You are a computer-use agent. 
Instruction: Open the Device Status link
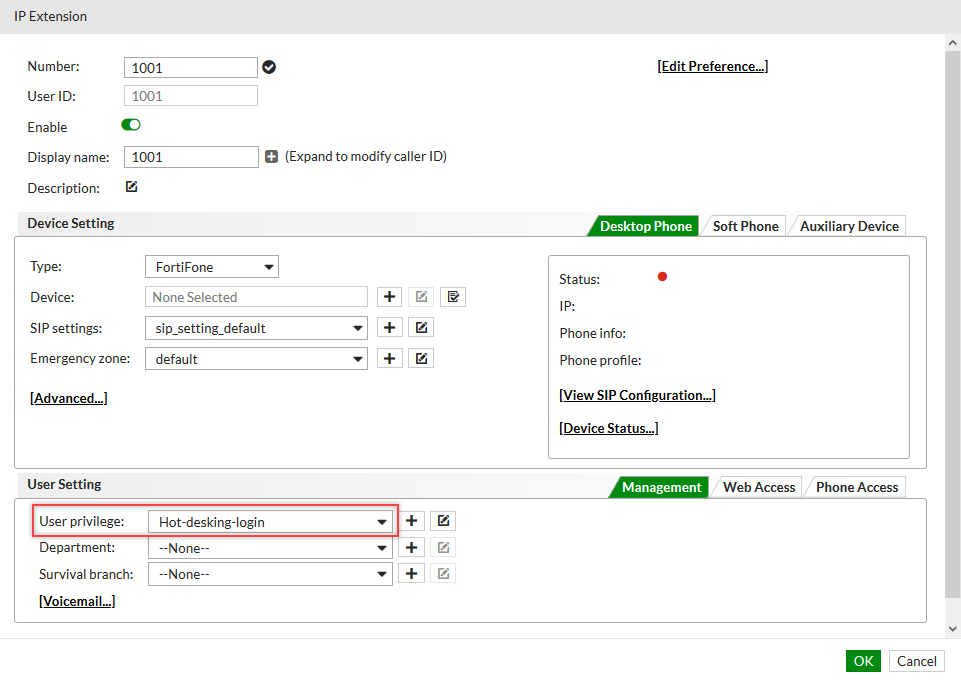pos(609,428)
